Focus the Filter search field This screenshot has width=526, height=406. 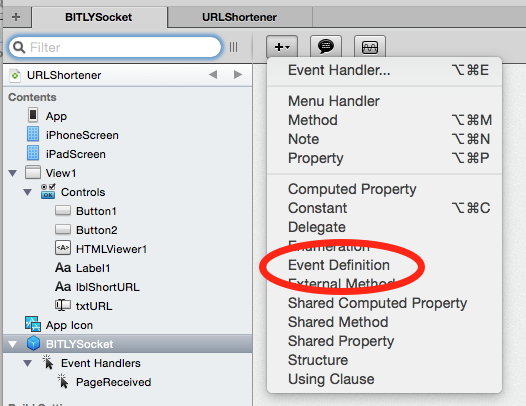[115, 47]
